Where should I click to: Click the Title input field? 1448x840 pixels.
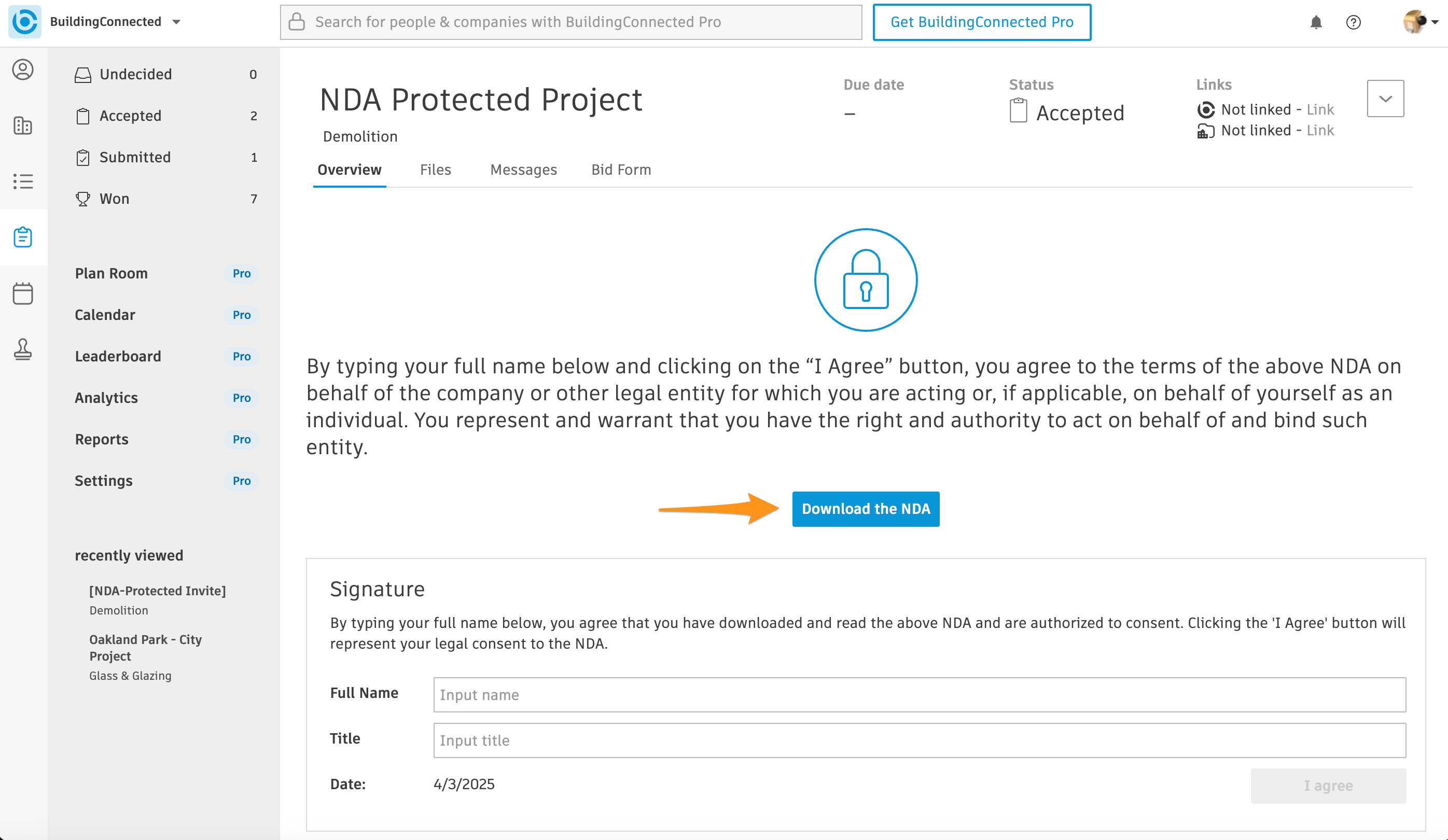pos(920,740)
